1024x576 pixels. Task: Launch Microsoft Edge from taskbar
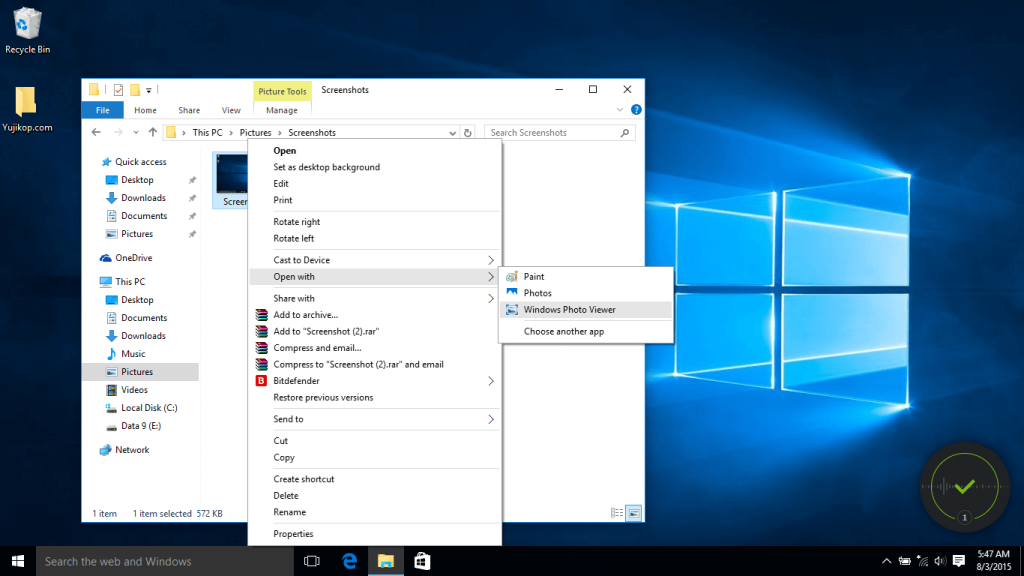pyautogui.click(x=349, y=561)
